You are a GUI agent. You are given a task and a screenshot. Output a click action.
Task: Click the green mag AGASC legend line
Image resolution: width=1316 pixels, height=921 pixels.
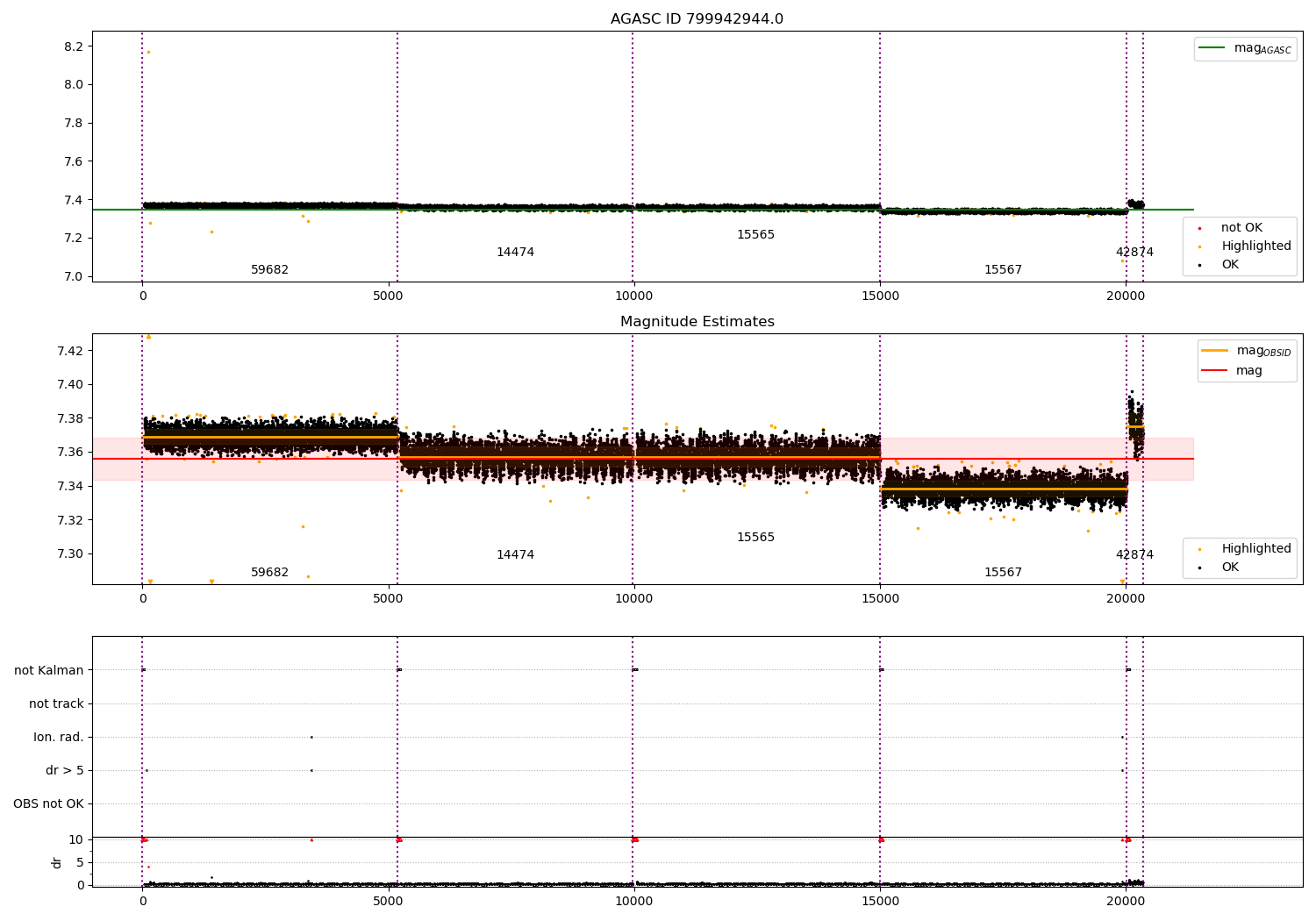coord(1212,48)
